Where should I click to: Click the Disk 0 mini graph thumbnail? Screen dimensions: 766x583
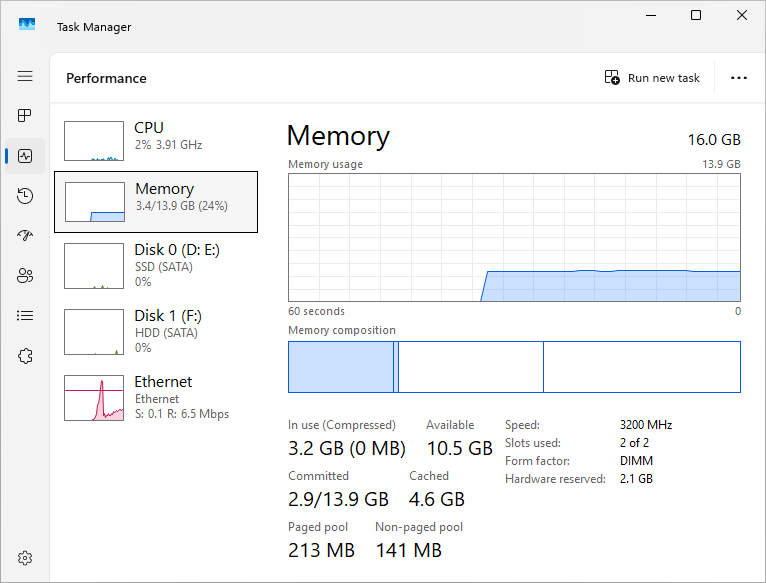pos(94,266)
